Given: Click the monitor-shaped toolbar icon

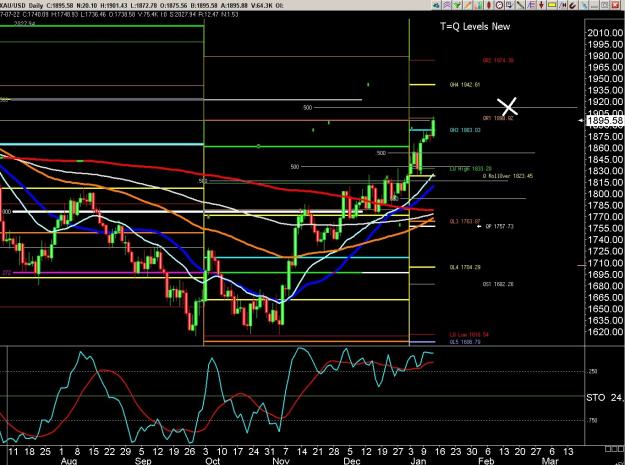Looking at the screenshot, I should pos(510,5).
